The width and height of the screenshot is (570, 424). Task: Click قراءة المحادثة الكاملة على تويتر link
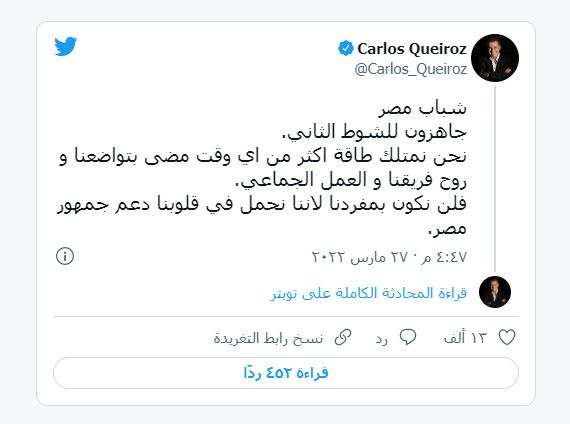[x=369, y=293]
